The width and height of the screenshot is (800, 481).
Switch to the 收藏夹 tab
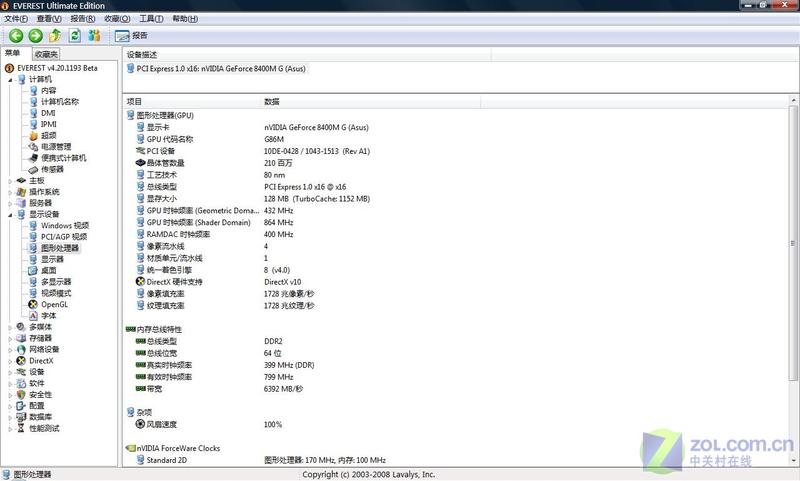46,54
